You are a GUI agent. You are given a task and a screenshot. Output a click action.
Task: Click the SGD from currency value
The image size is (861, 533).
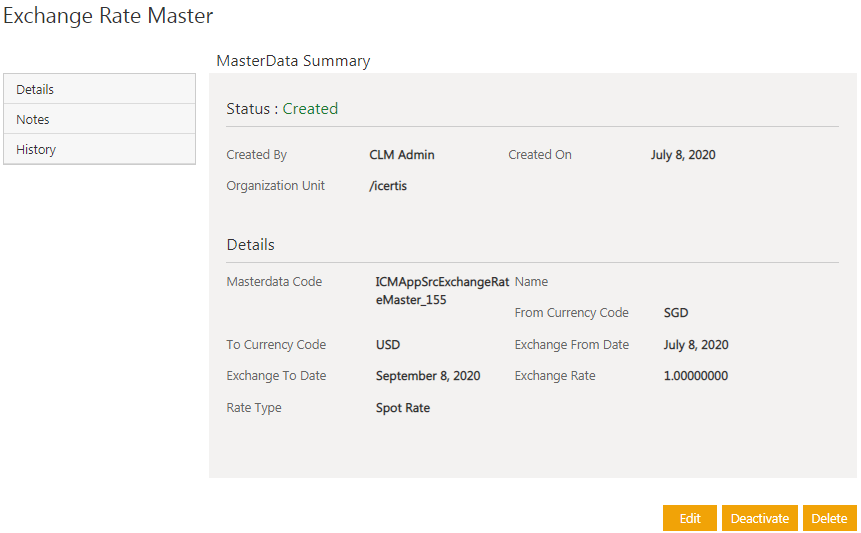point(676,313)
